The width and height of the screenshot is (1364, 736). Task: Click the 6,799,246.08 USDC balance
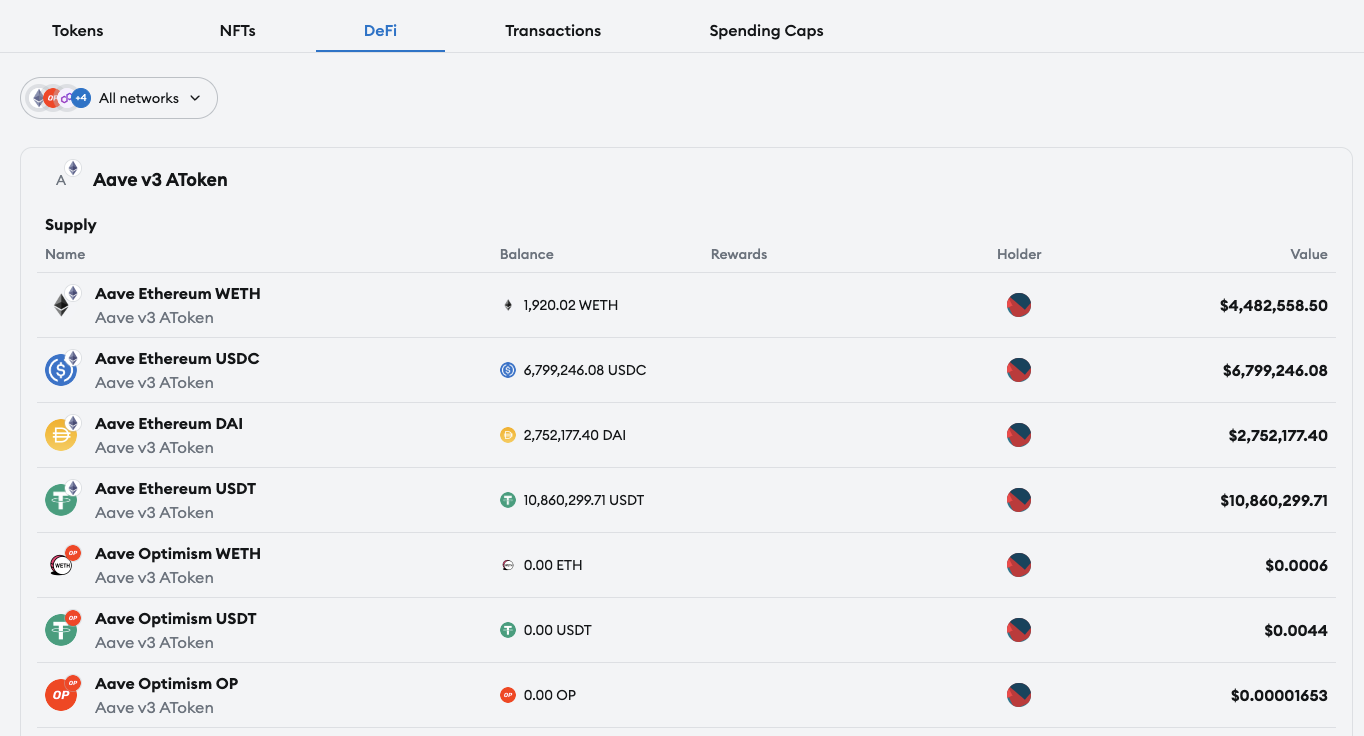click(585, 370)
